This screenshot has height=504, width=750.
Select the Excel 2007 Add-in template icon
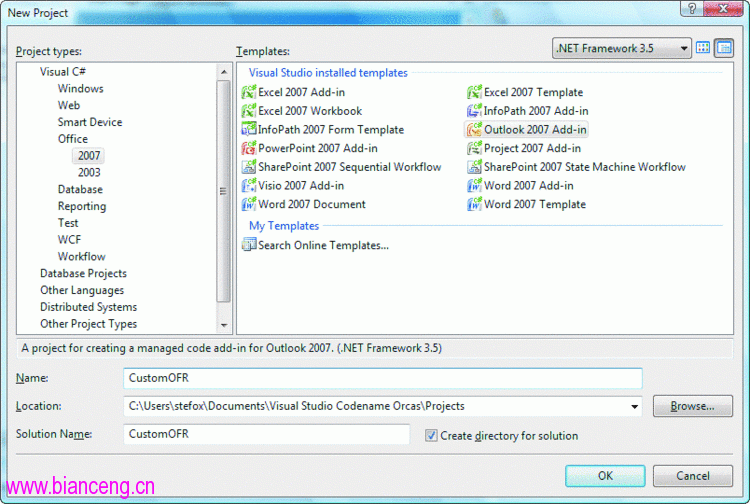(249, 92)
